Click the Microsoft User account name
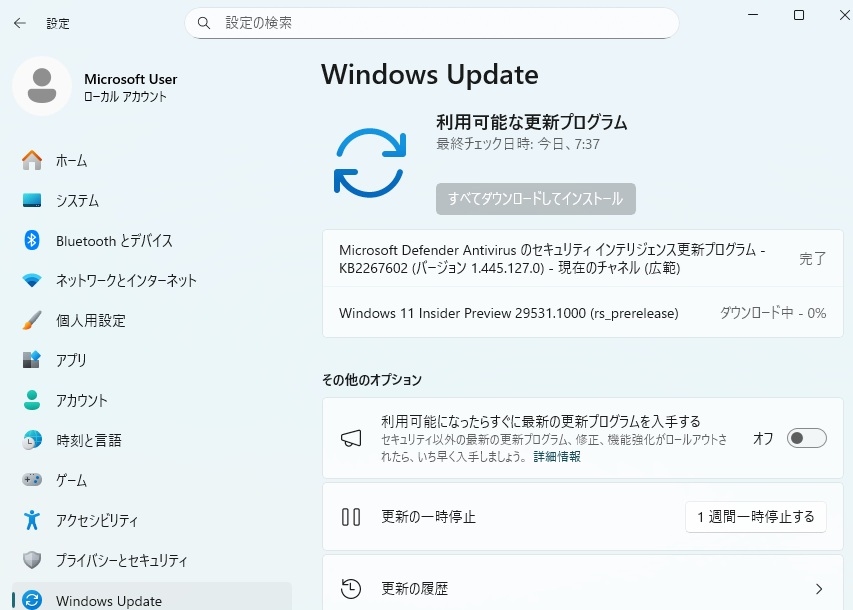The height and width of the screenshot is (610, 853). (131, 79)
